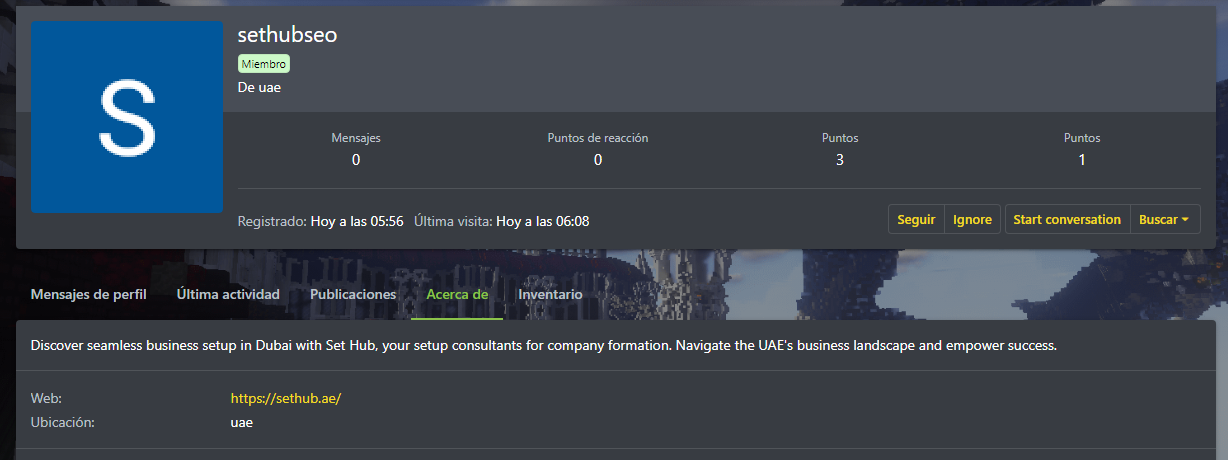
Task: Click the sethubseo username heading
Action: [287, 35]
